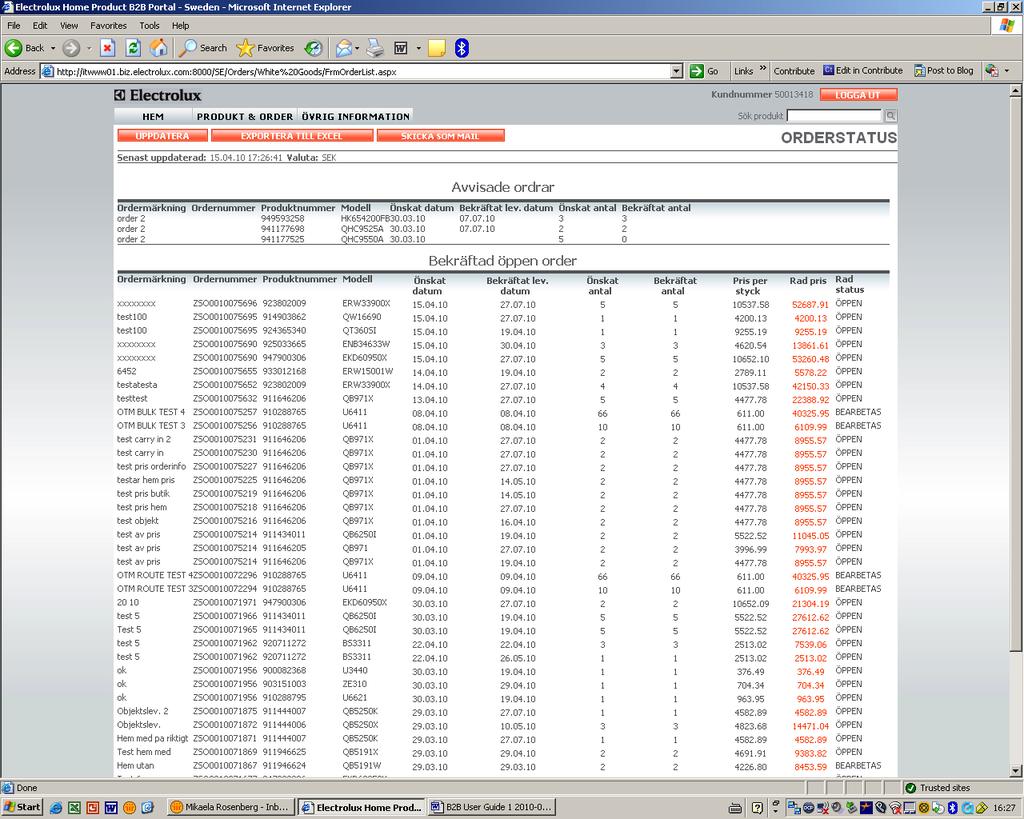Open the View menu

click(x=69, y=25)
